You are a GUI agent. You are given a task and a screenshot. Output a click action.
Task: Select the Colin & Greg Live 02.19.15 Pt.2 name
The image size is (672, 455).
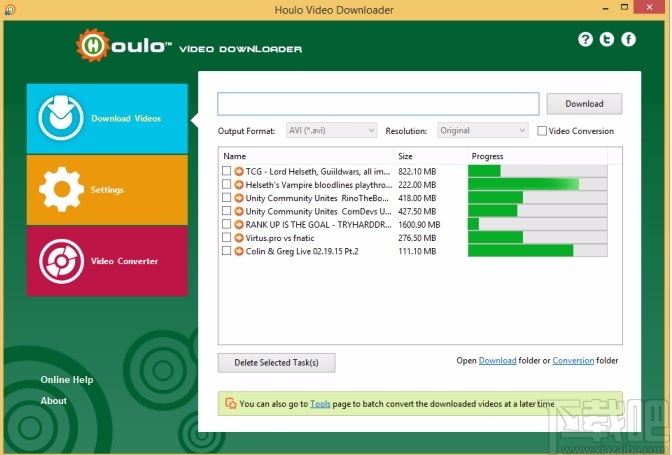[302, 251]
